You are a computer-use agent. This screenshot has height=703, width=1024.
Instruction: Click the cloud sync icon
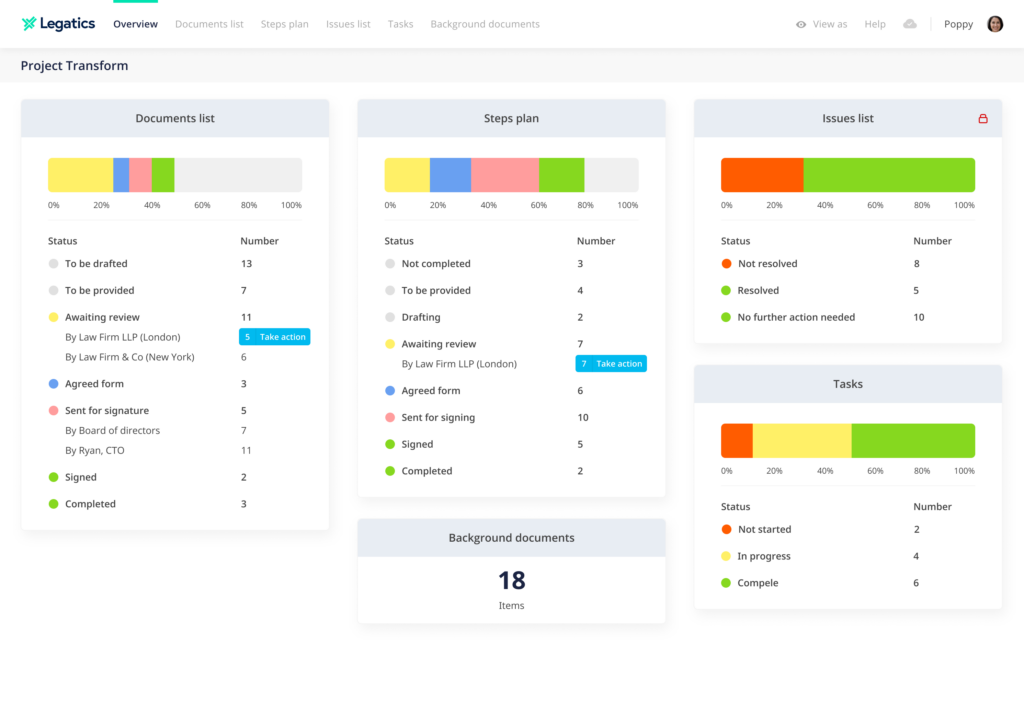(909, 24)
